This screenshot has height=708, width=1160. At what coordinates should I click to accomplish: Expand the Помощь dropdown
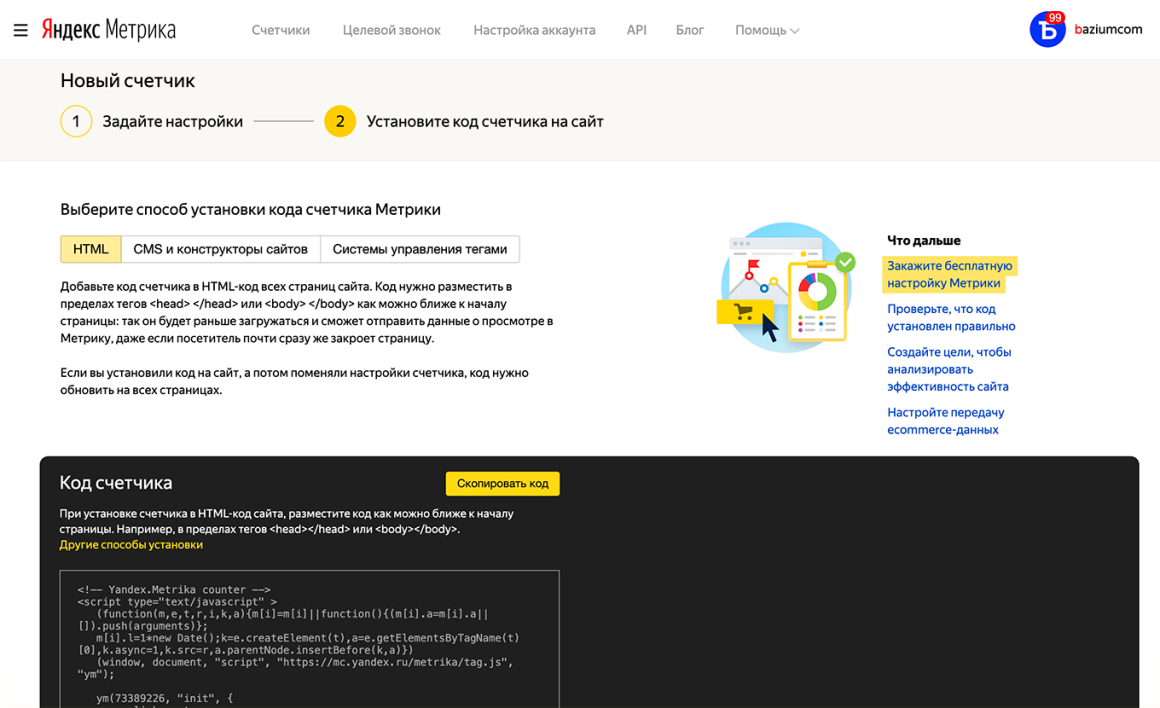point(767,30)
